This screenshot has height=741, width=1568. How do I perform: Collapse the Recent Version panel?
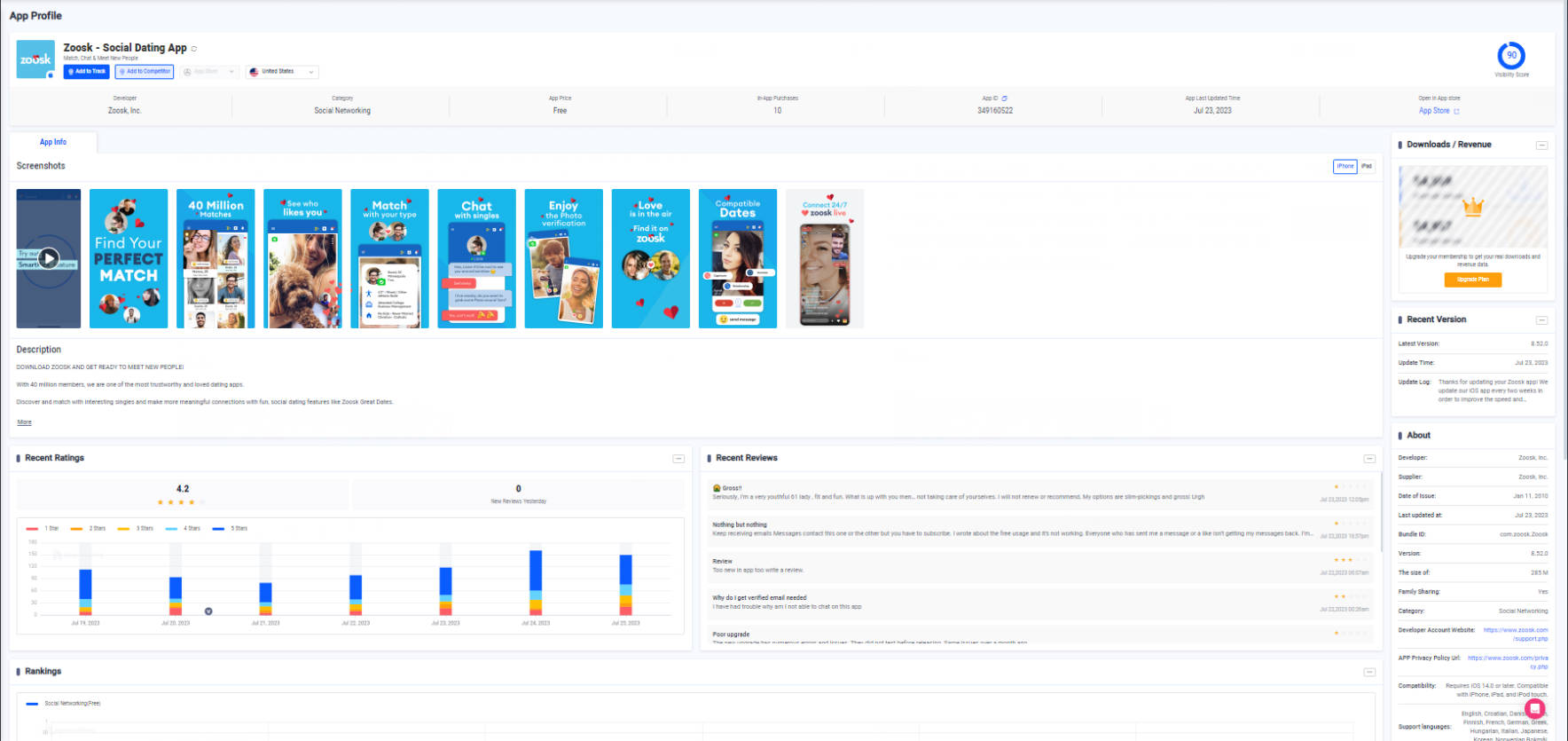click(1542, 319)
